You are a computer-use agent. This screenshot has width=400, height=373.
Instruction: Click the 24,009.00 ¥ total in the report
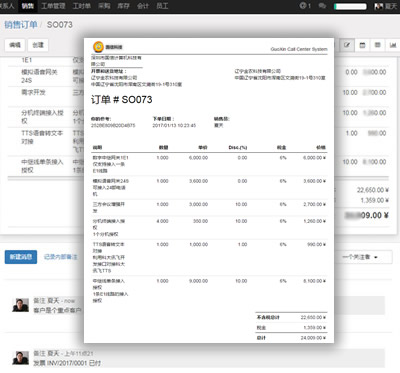click(x=313, y=338)
